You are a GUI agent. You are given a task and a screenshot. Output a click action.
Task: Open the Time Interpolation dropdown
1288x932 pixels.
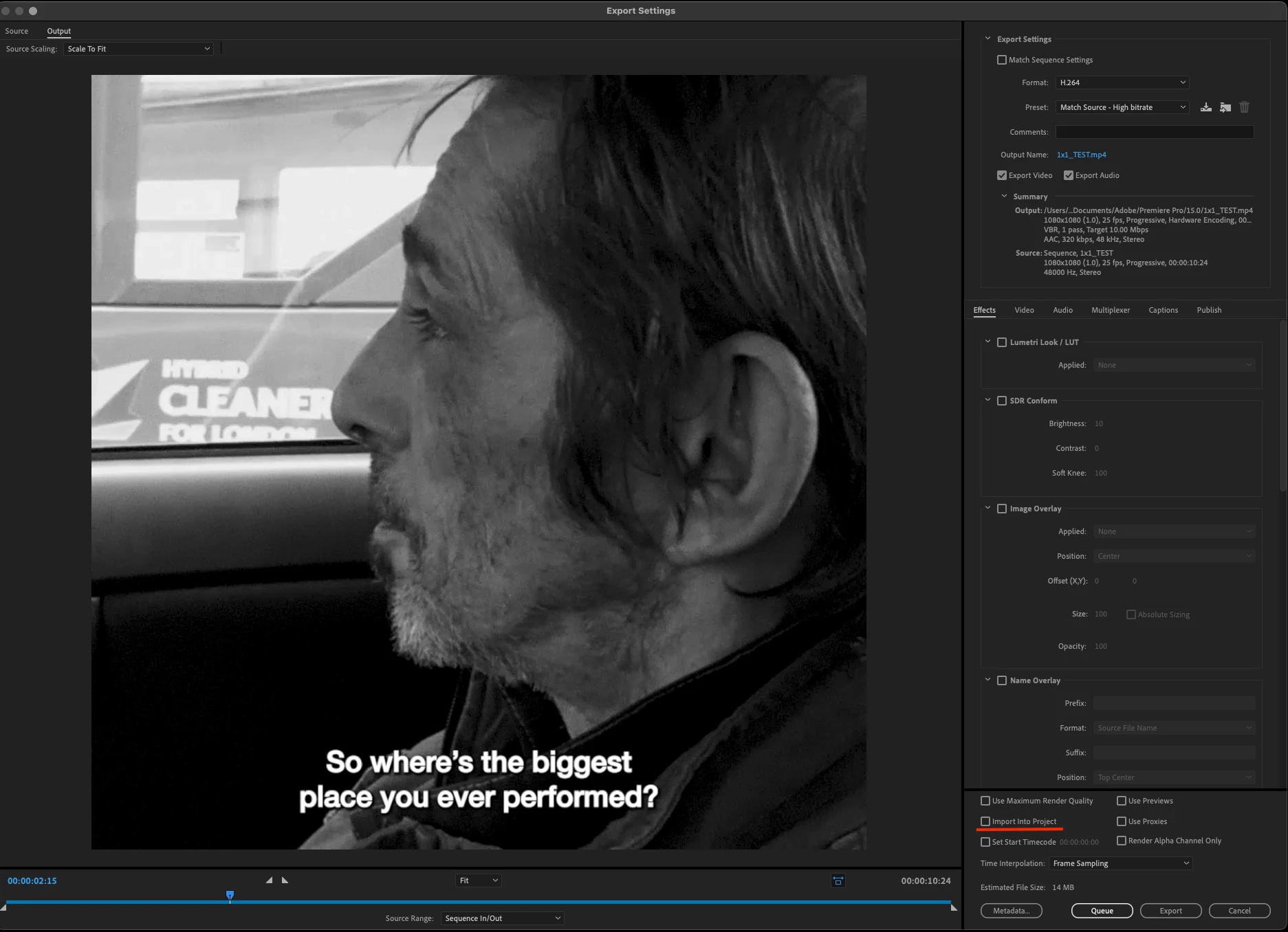(1120, 863)
